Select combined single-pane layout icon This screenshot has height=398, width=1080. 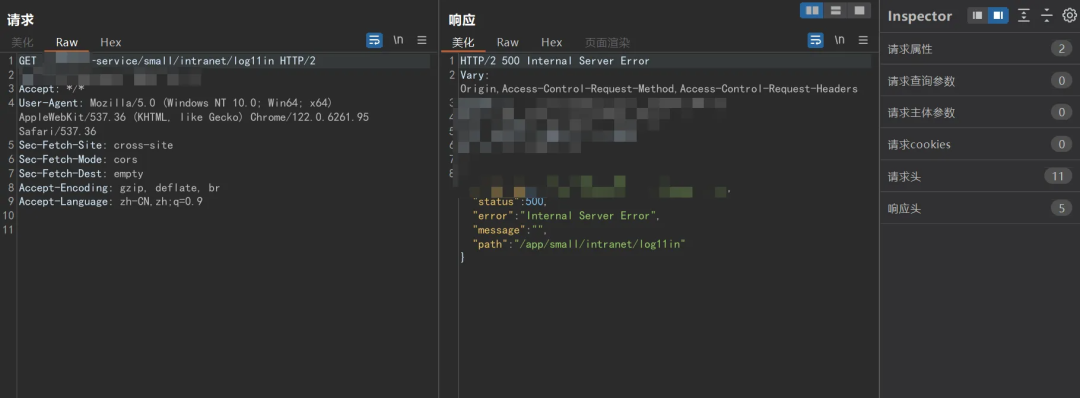(x=858, y=10)
